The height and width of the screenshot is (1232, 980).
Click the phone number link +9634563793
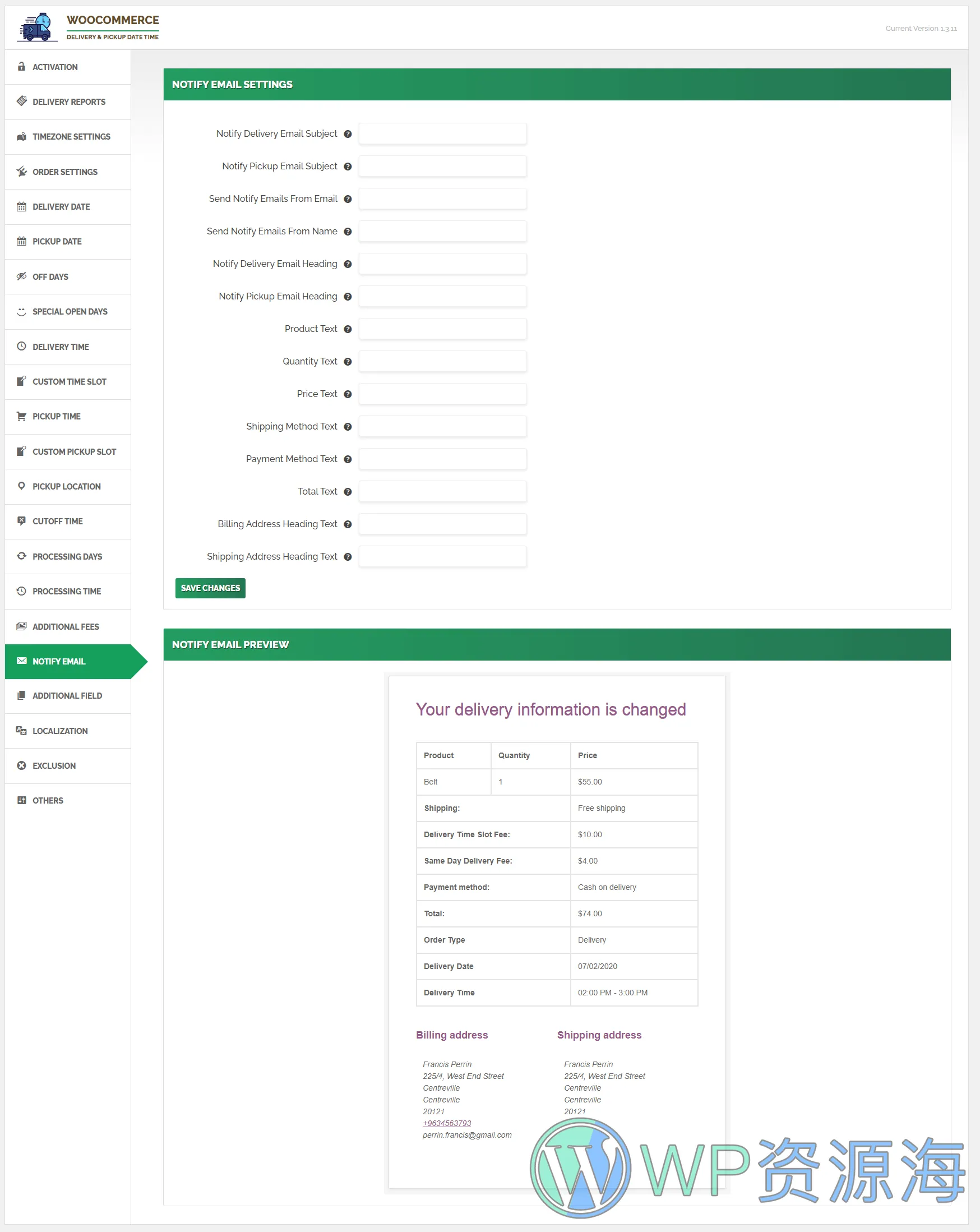446,1123
